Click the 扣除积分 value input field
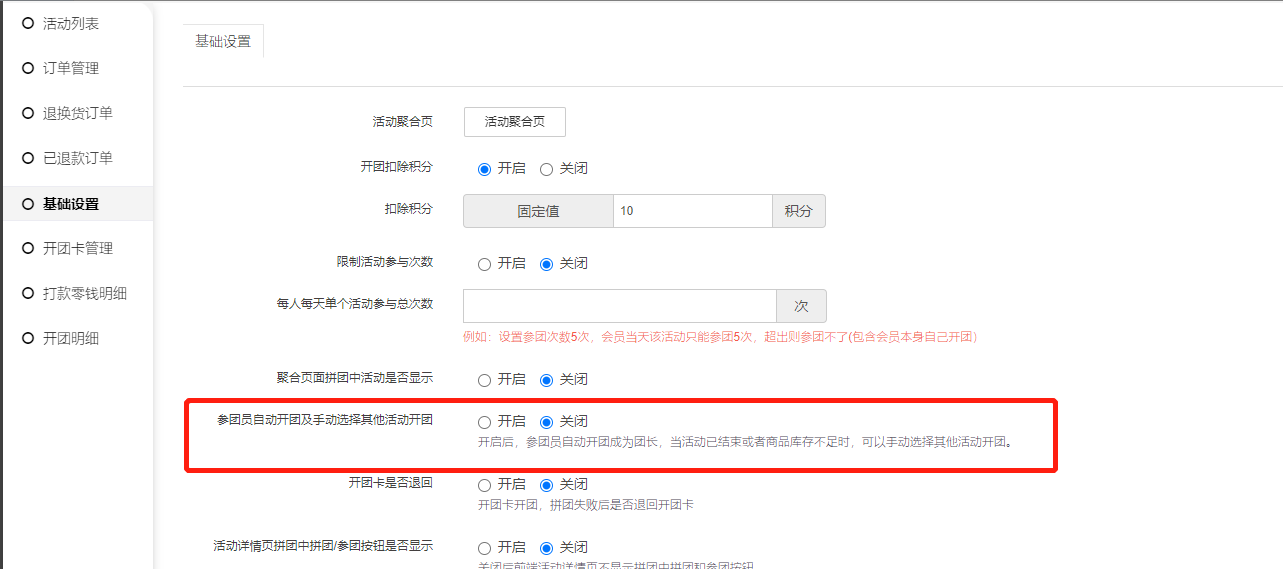 tap(692, 211)
